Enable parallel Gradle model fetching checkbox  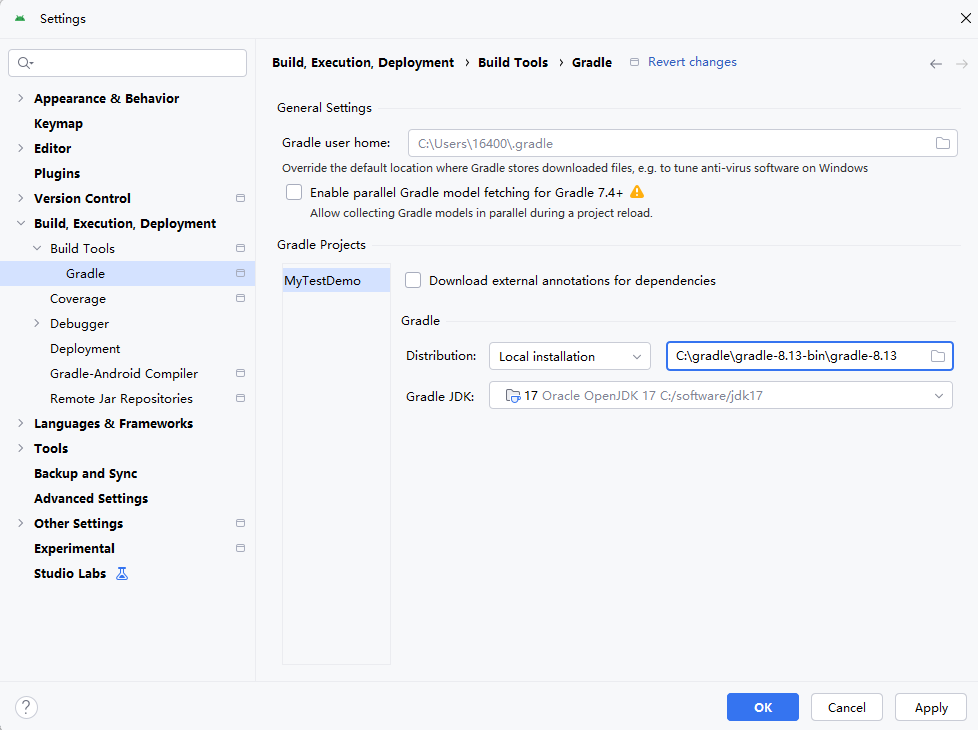[x=294, y=192]
